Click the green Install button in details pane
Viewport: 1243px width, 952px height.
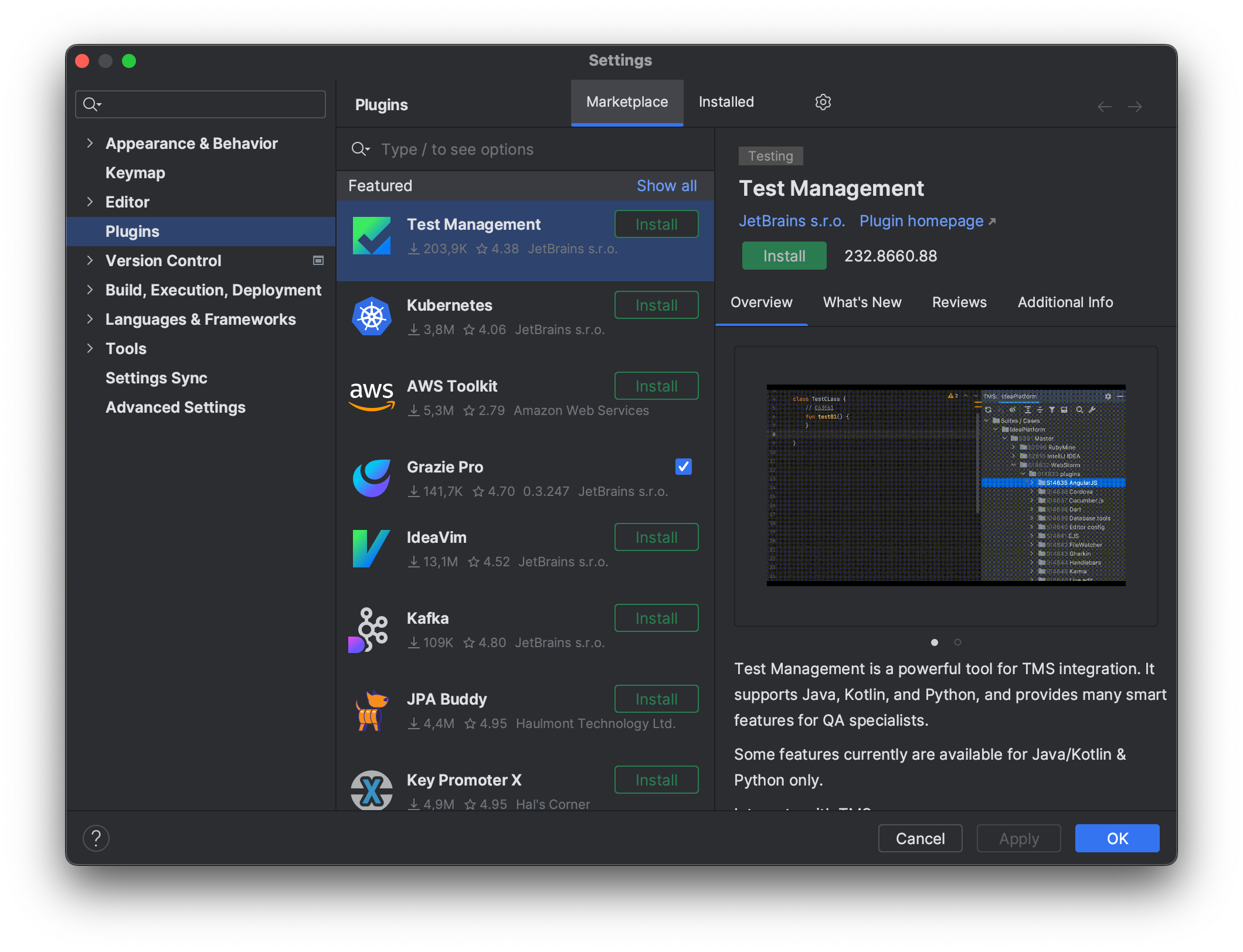[x=784, y=256]
